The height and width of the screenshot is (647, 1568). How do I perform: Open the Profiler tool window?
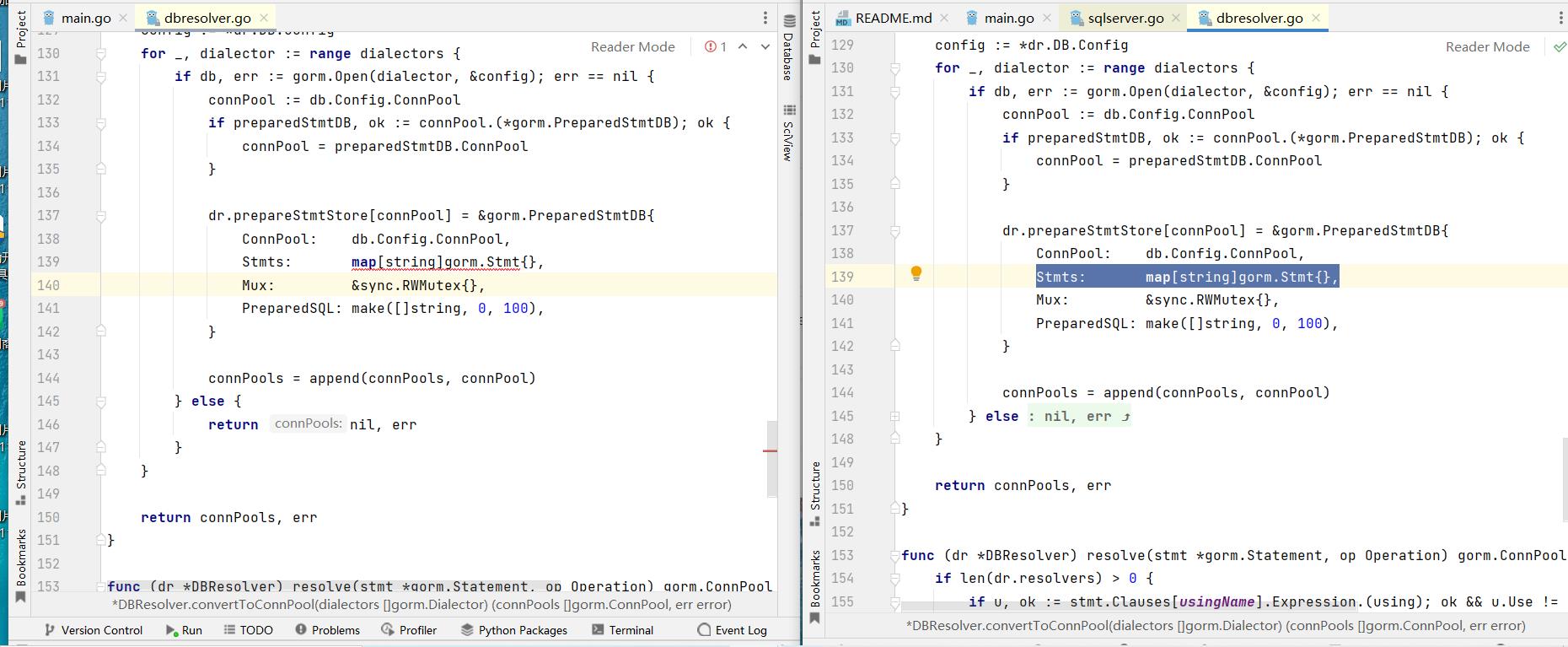coord(409,630)
